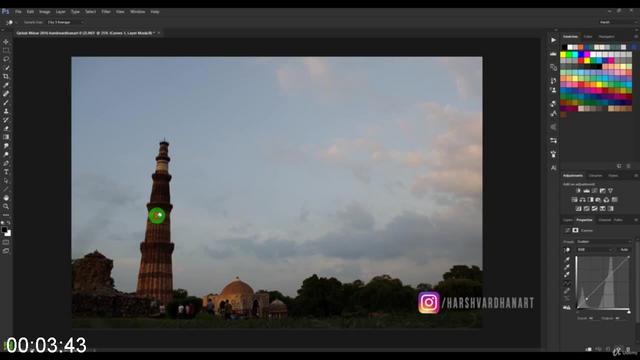The width and height of the screenshot is (640, 360).
Task: Open Properties panel options menu
Action: (x=636, y=220)
